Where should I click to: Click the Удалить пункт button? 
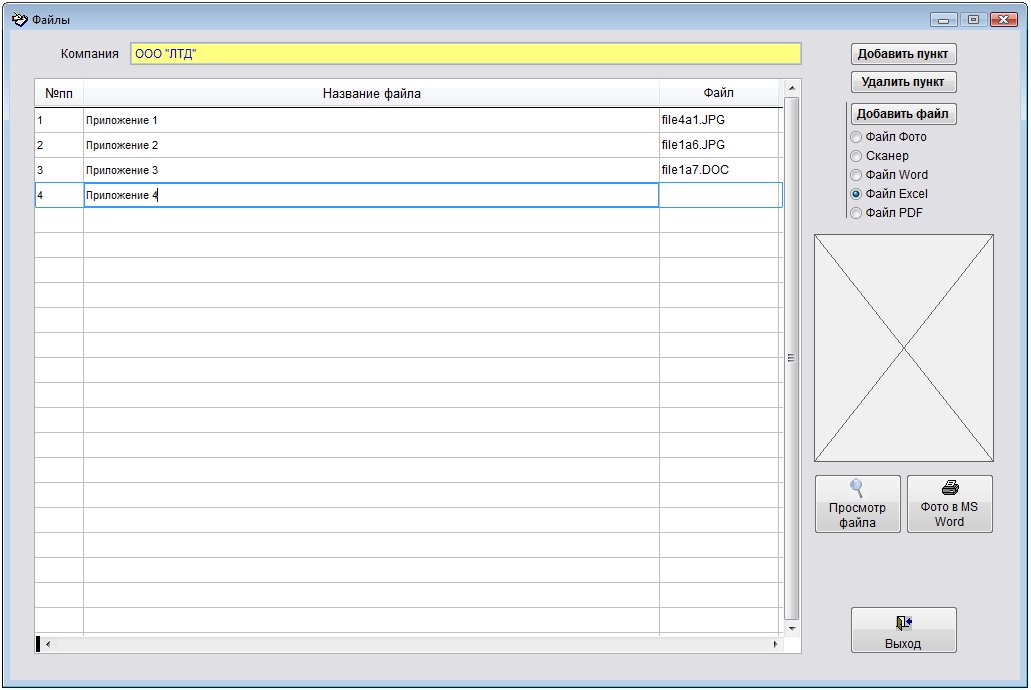(x=903, y=82)
